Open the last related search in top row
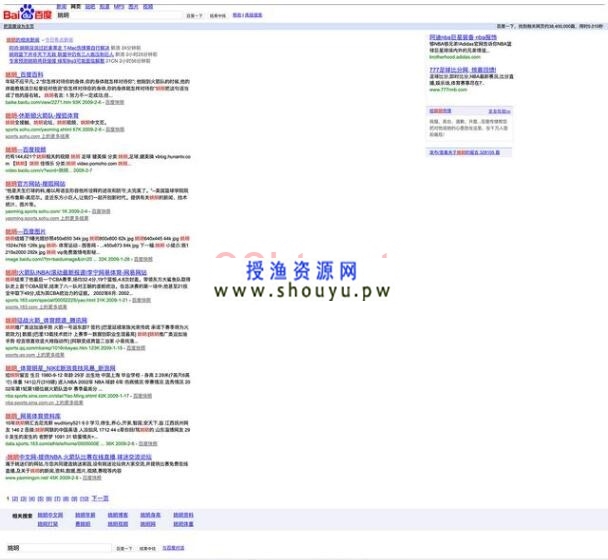This screenshot has height=560, width=608. tap(183, 515)
